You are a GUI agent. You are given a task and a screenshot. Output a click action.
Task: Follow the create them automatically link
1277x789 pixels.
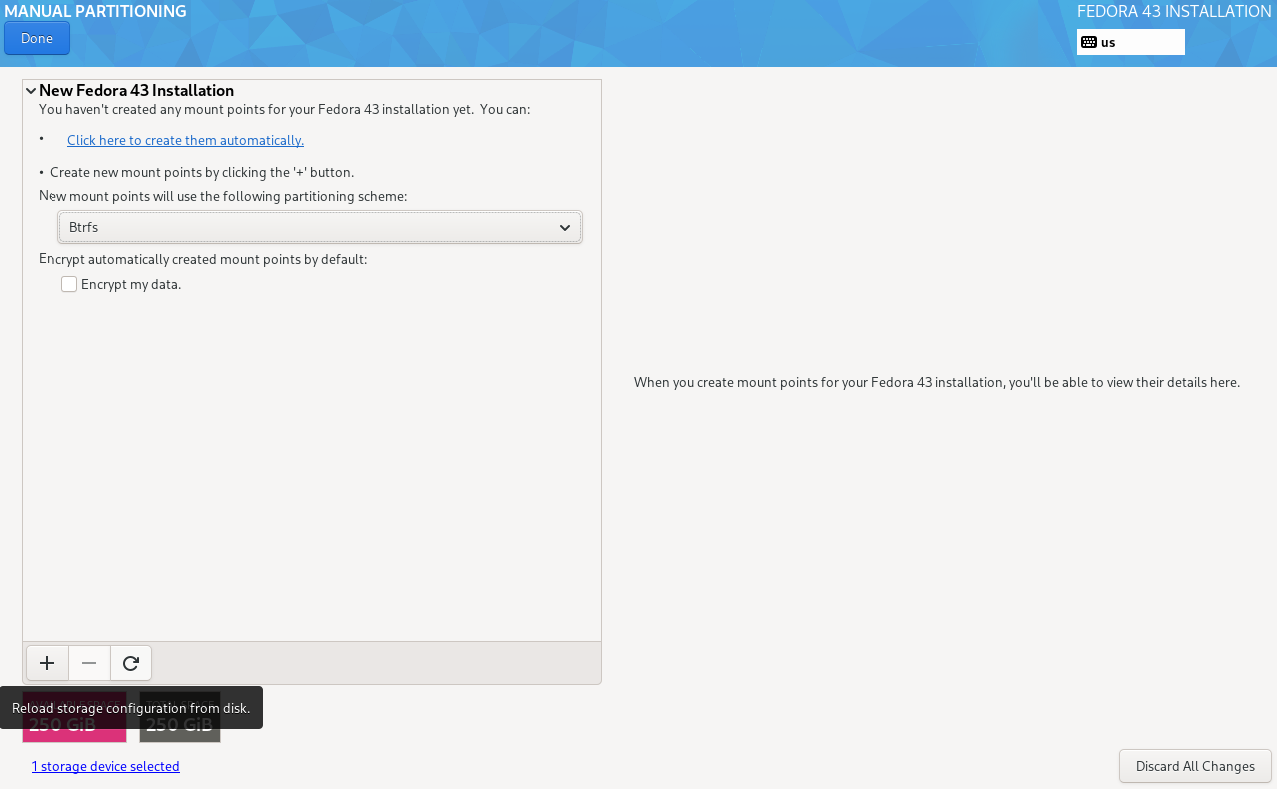[185, 140]
